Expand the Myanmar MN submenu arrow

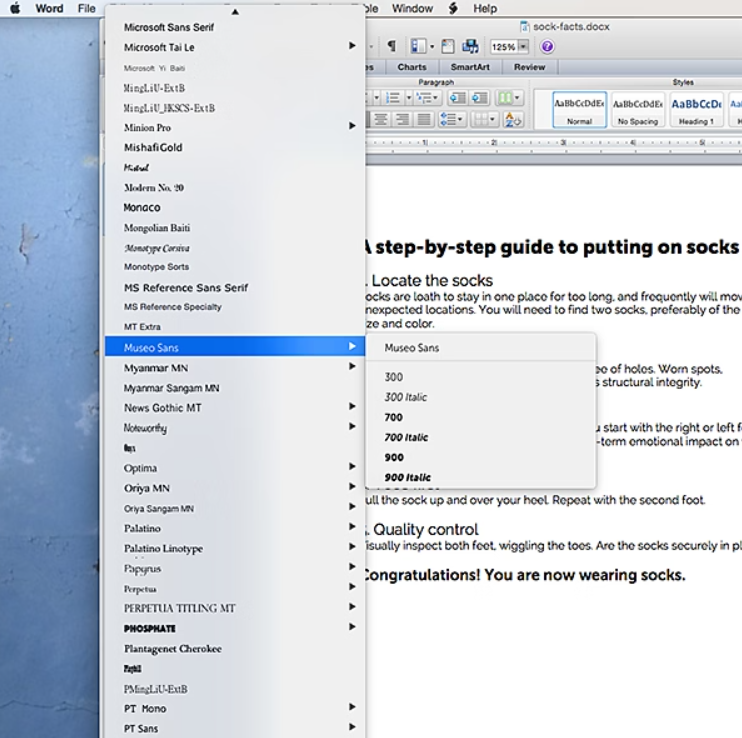coord(352,366)
